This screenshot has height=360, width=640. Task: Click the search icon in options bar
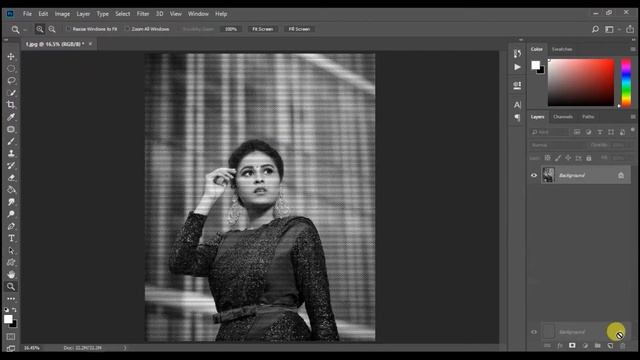point(595,29)
